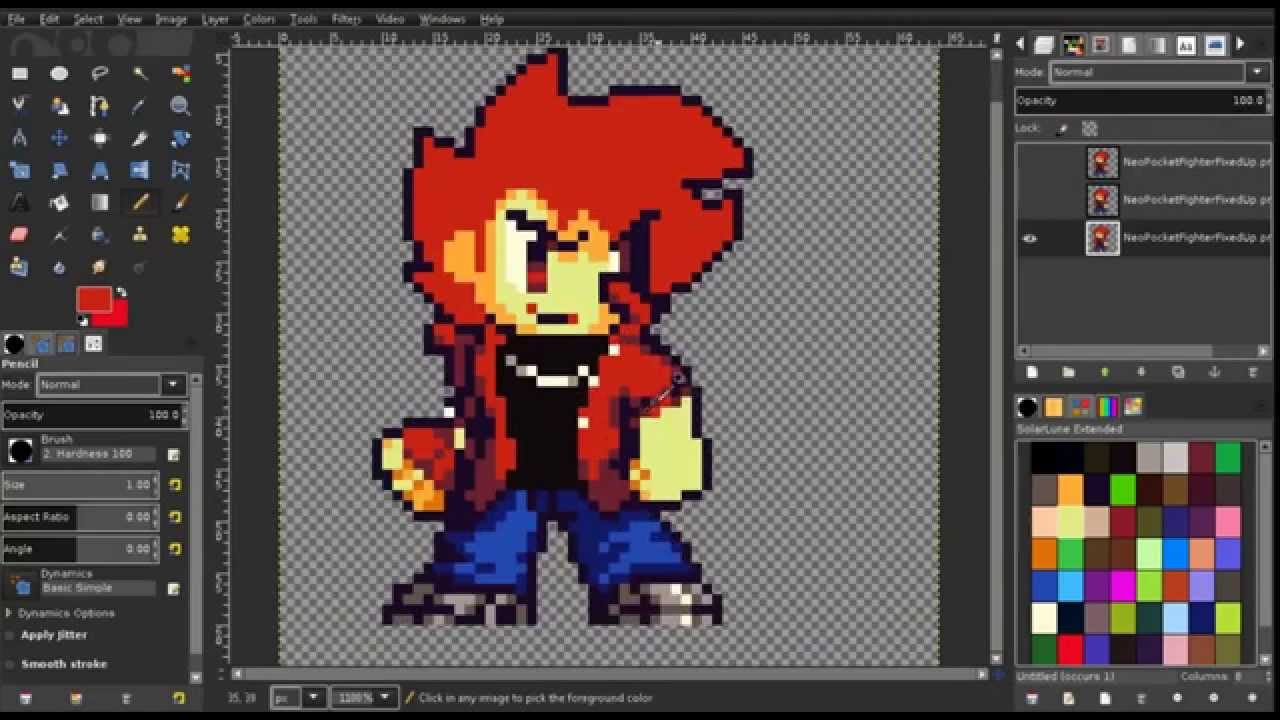Open the Colors menu
Screen dimensions: 1280x720
(259, 19)
